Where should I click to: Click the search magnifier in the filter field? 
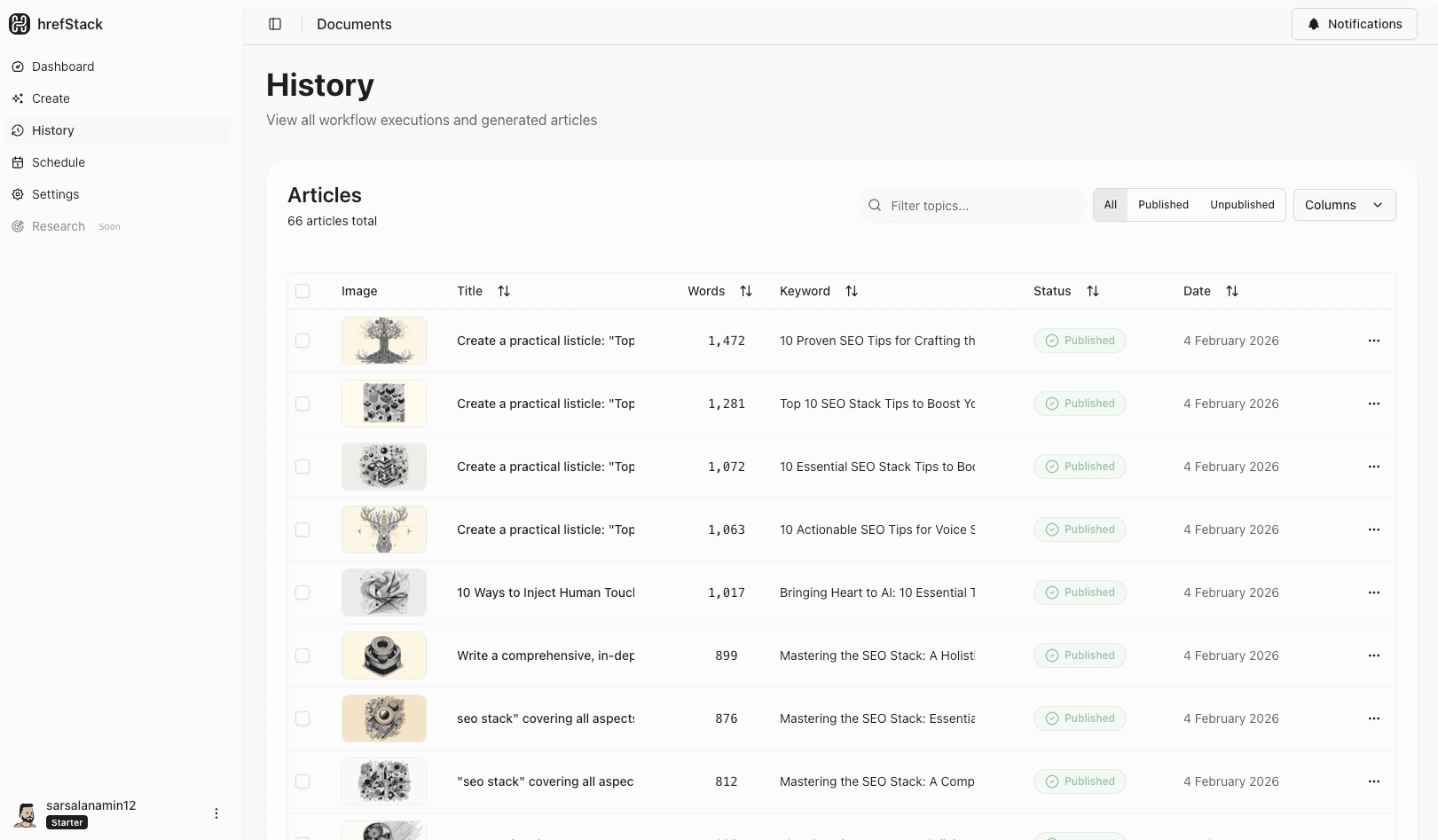tap(875, 205)
